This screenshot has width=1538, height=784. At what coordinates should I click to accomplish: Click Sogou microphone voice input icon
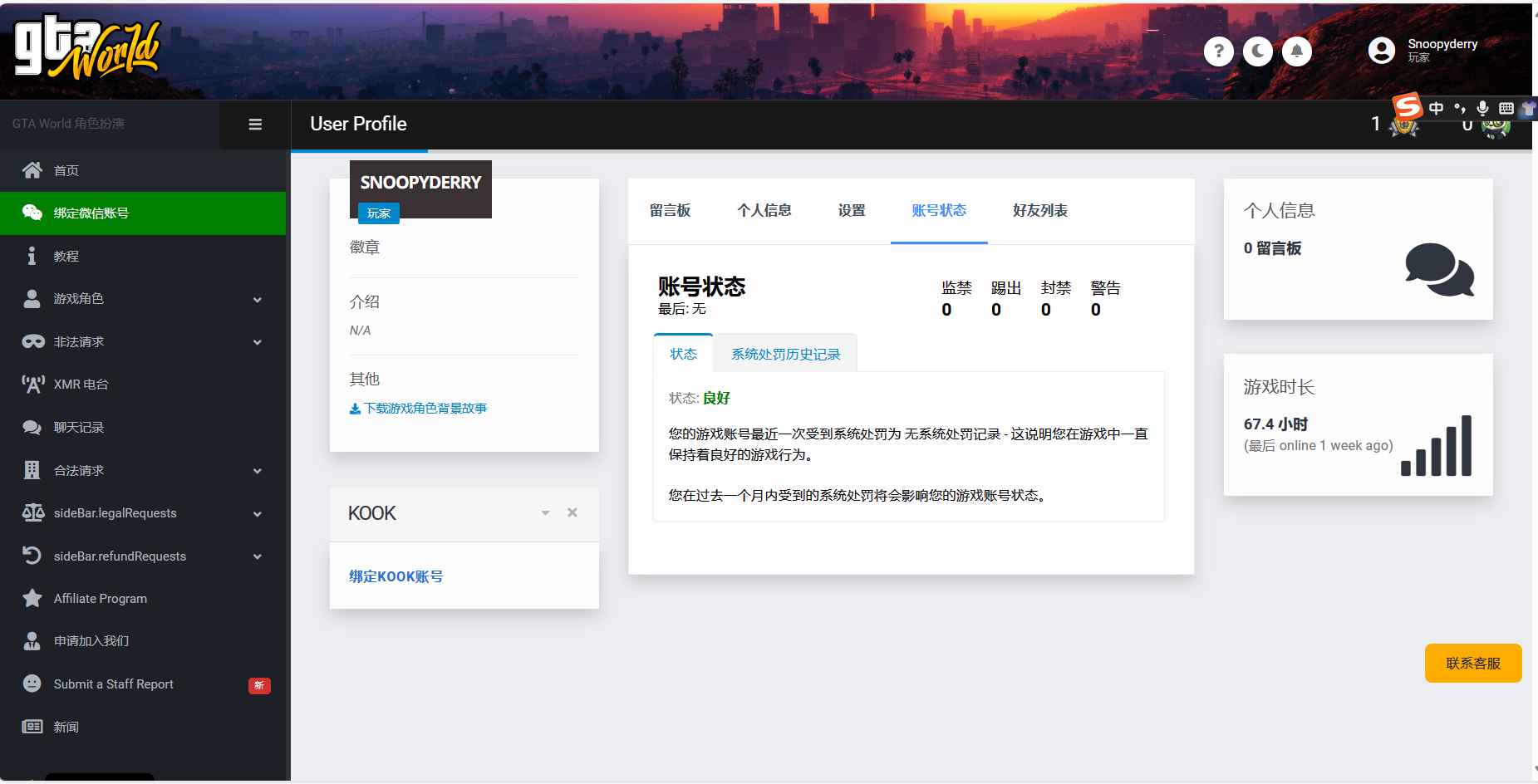1482,108
